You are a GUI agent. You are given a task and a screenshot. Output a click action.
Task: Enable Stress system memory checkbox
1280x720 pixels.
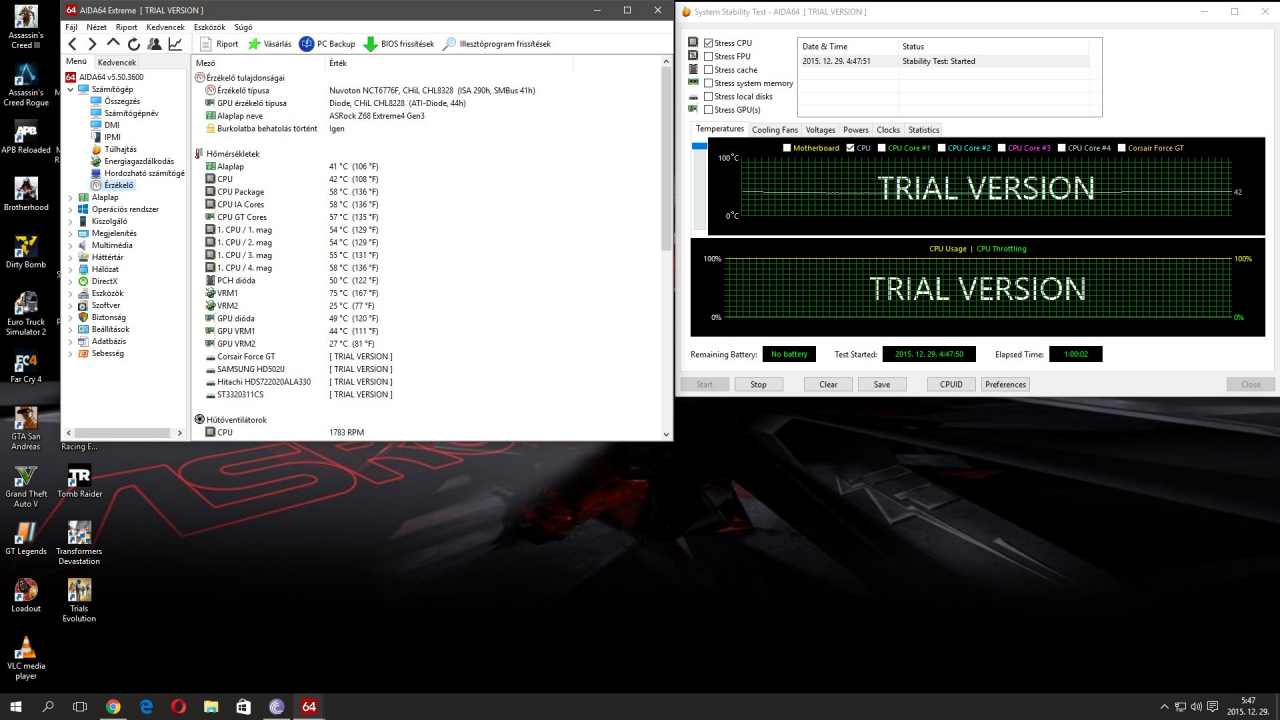pyautogui.click(x=709, y=83)
